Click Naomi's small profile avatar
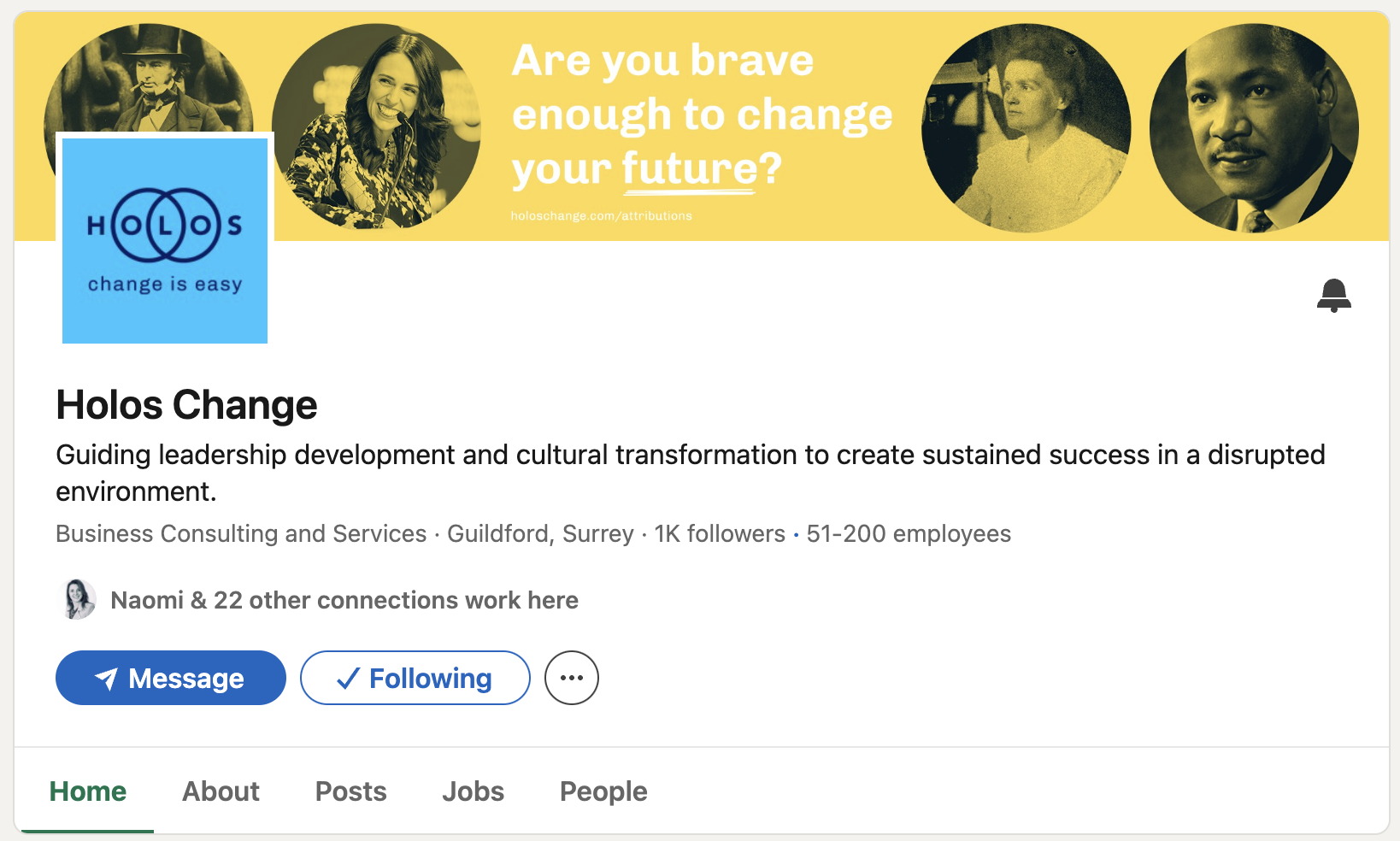 click(x=77, y=599)
